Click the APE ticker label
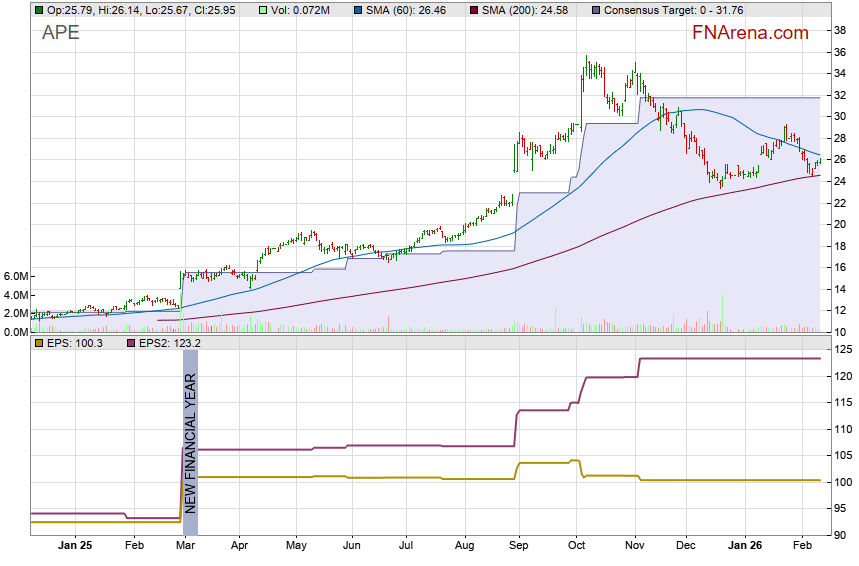Viewport: 859px width, 566px height. (x=61, y=33)
